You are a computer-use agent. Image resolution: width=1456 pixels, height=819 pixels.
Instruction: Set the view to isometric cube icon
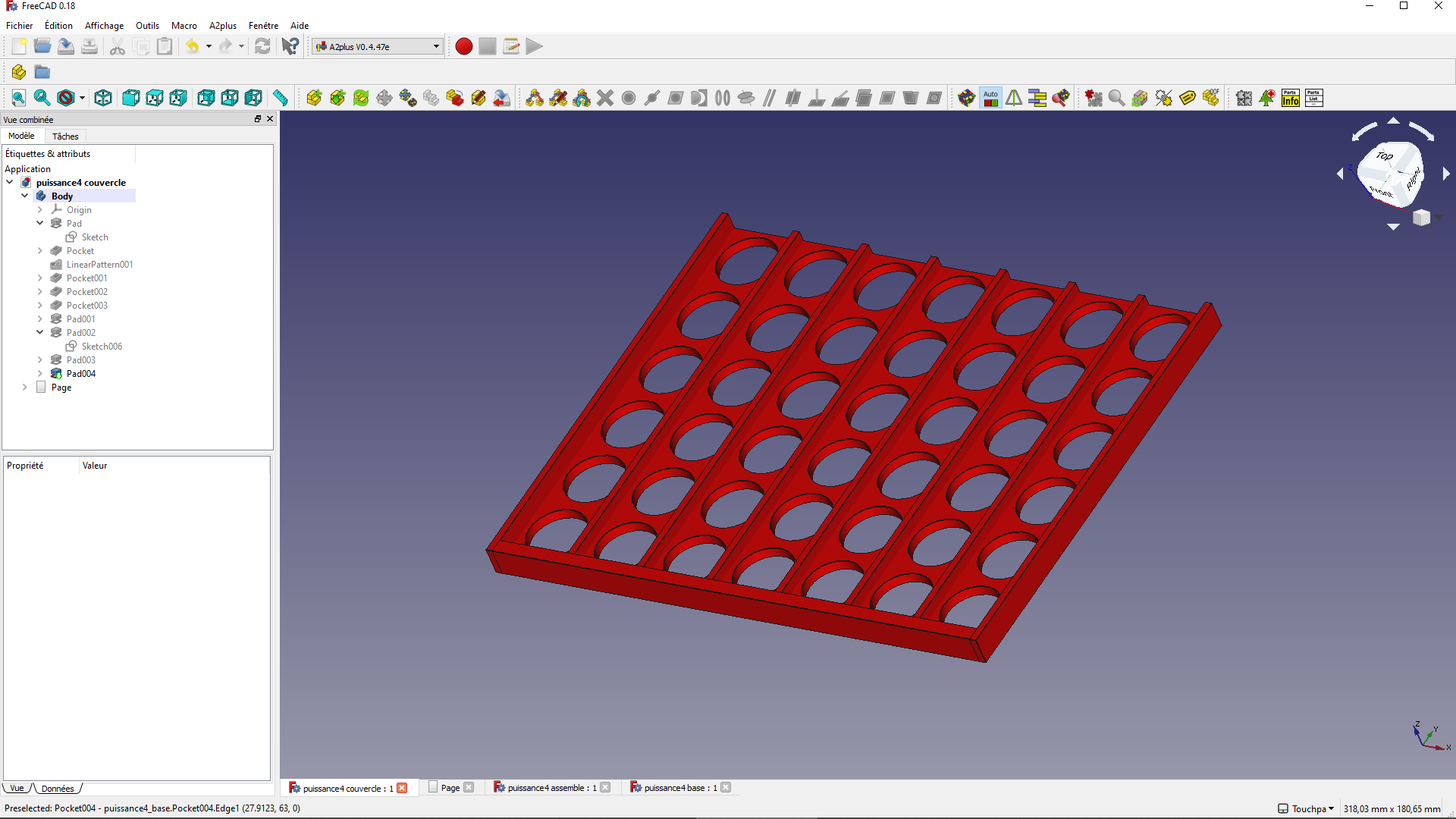pos(103,98)
